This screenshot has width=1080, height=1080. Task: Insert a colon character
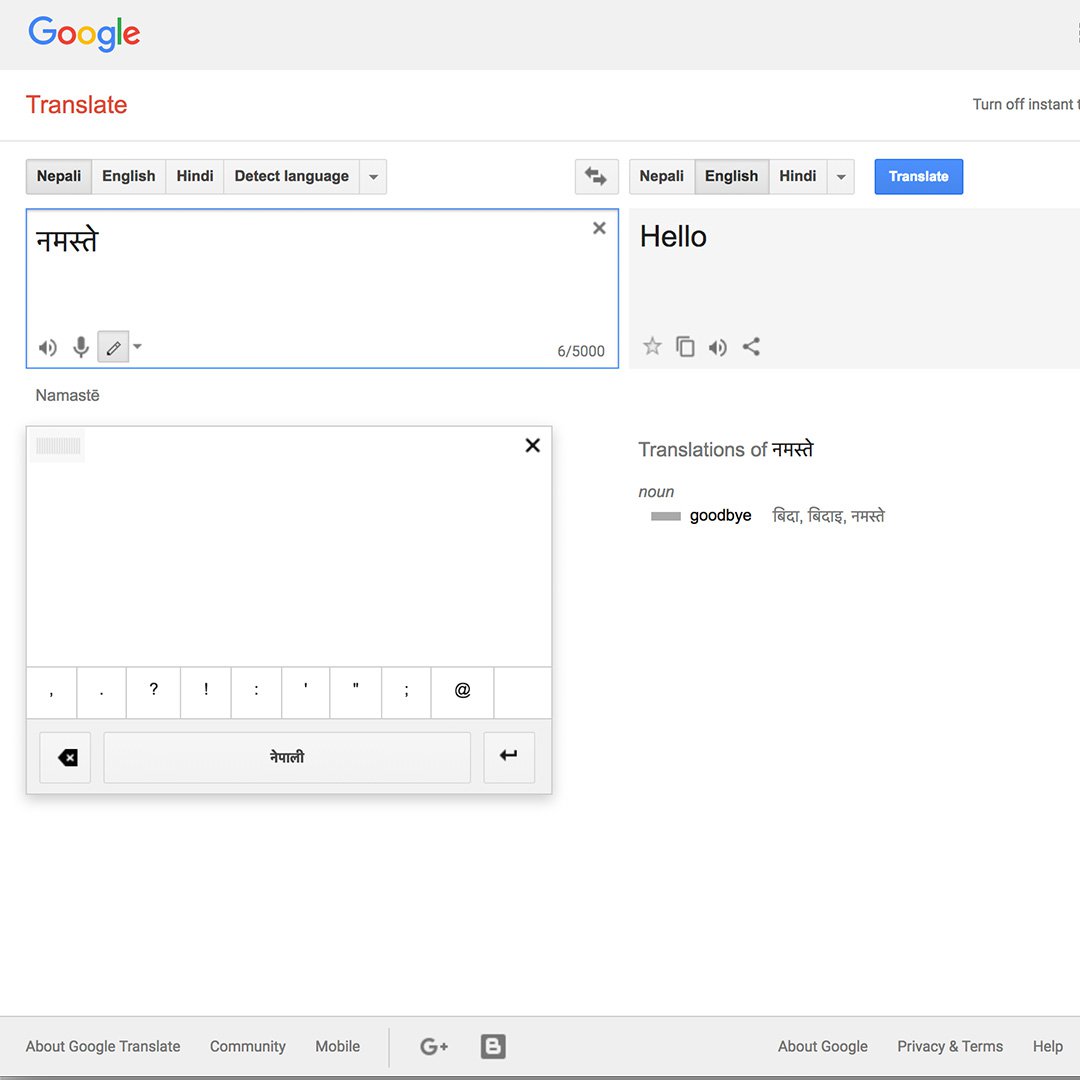coord(256,692)
